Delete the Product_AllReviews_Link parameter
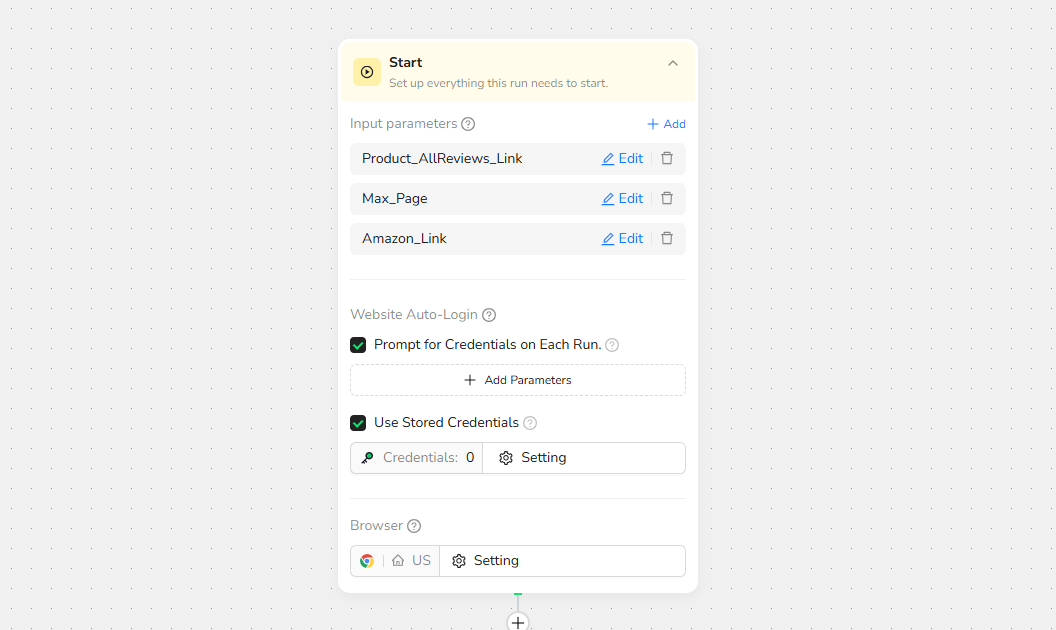 [667, 159]
